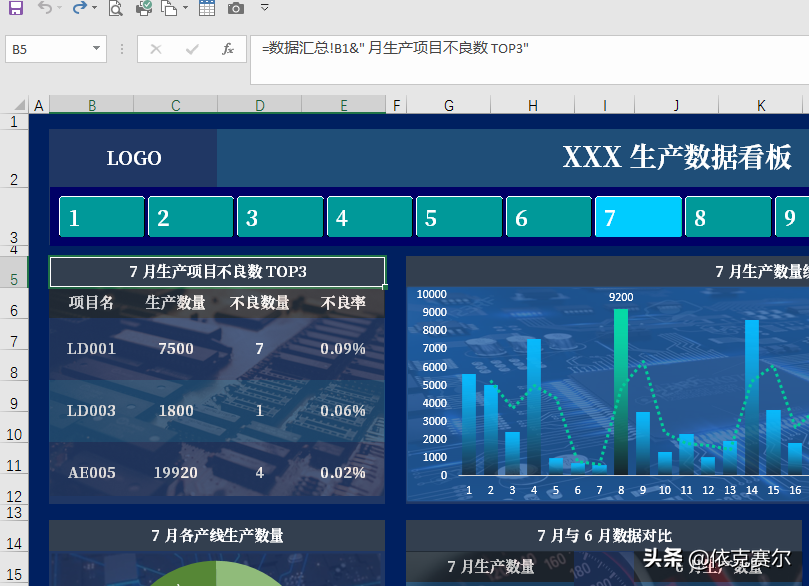
Task: Click the Undo arrow icon
Action: tap(45, 8)
